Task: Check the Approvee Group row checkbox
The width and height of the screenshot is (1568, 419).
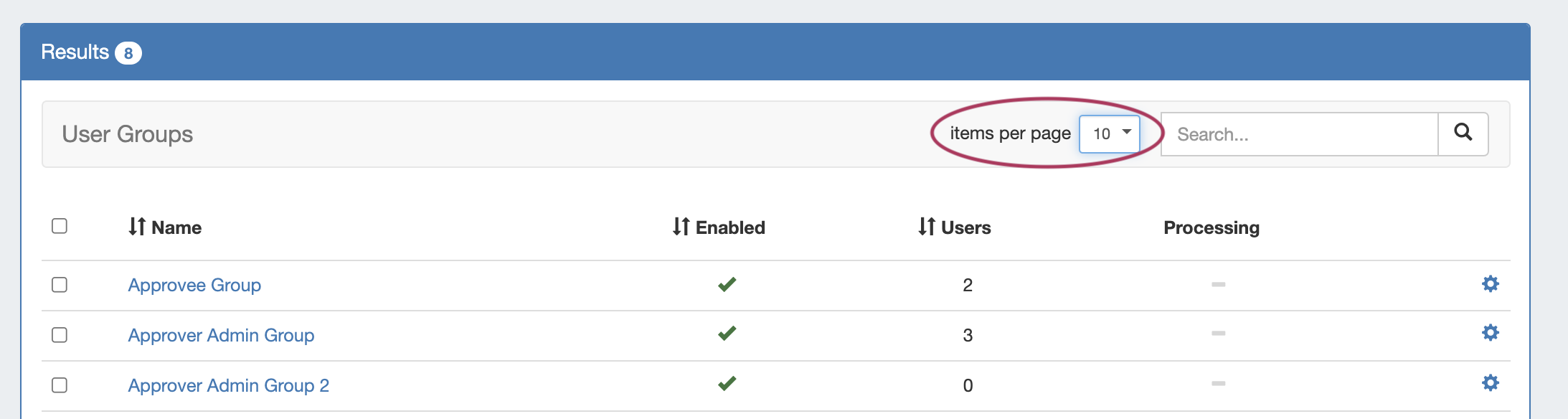Action: (60, 285)
